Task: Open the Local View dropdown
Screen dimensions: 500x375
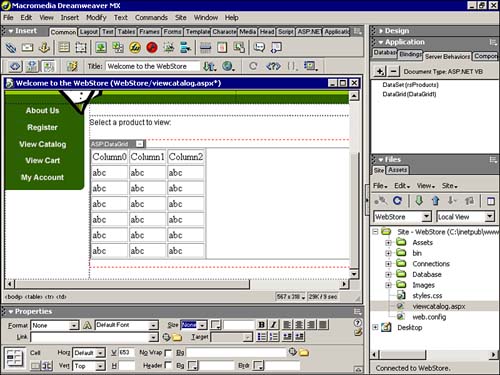Action: coord(489,217)
